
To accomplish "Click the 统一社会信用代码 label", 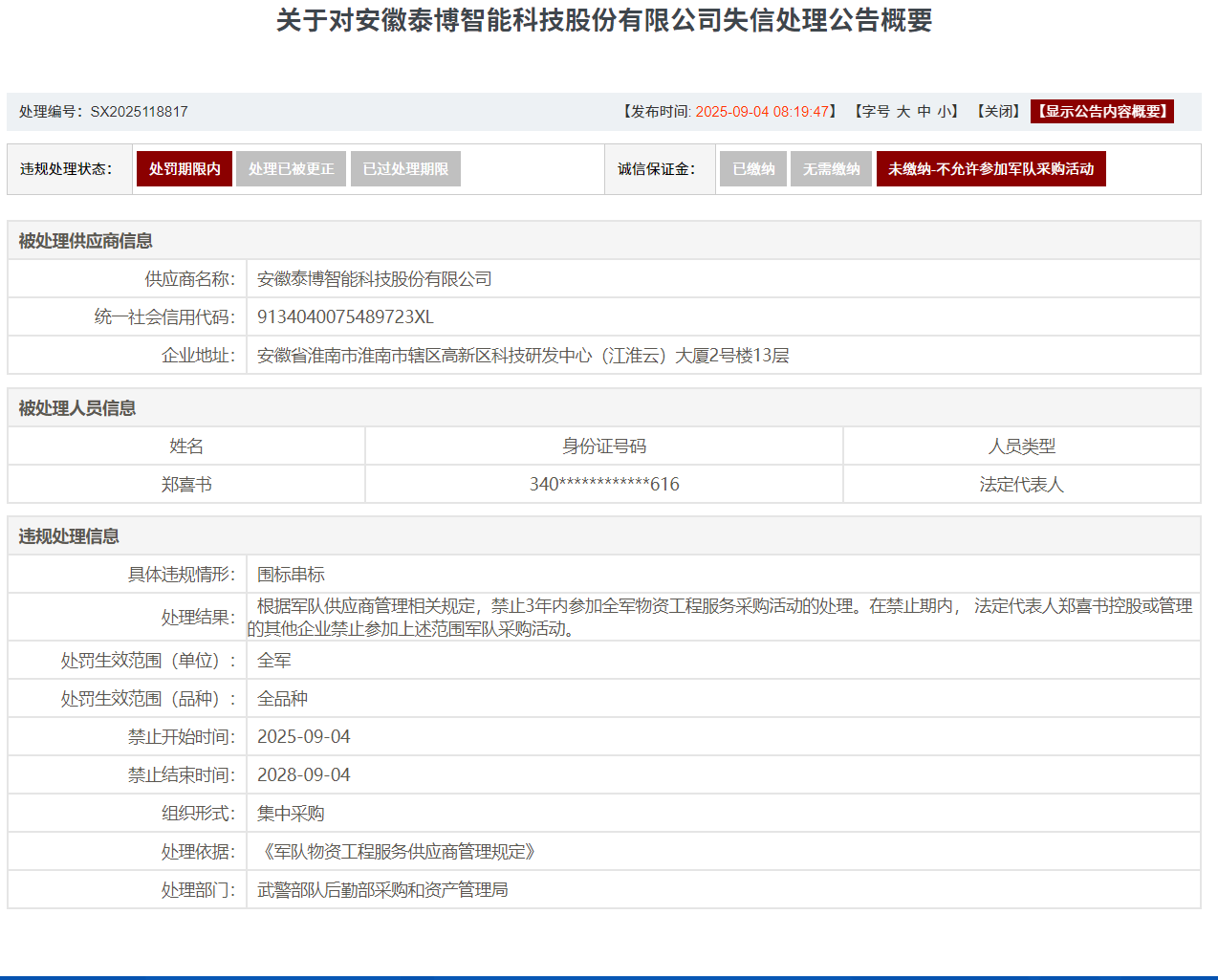I will coord(164,317).
